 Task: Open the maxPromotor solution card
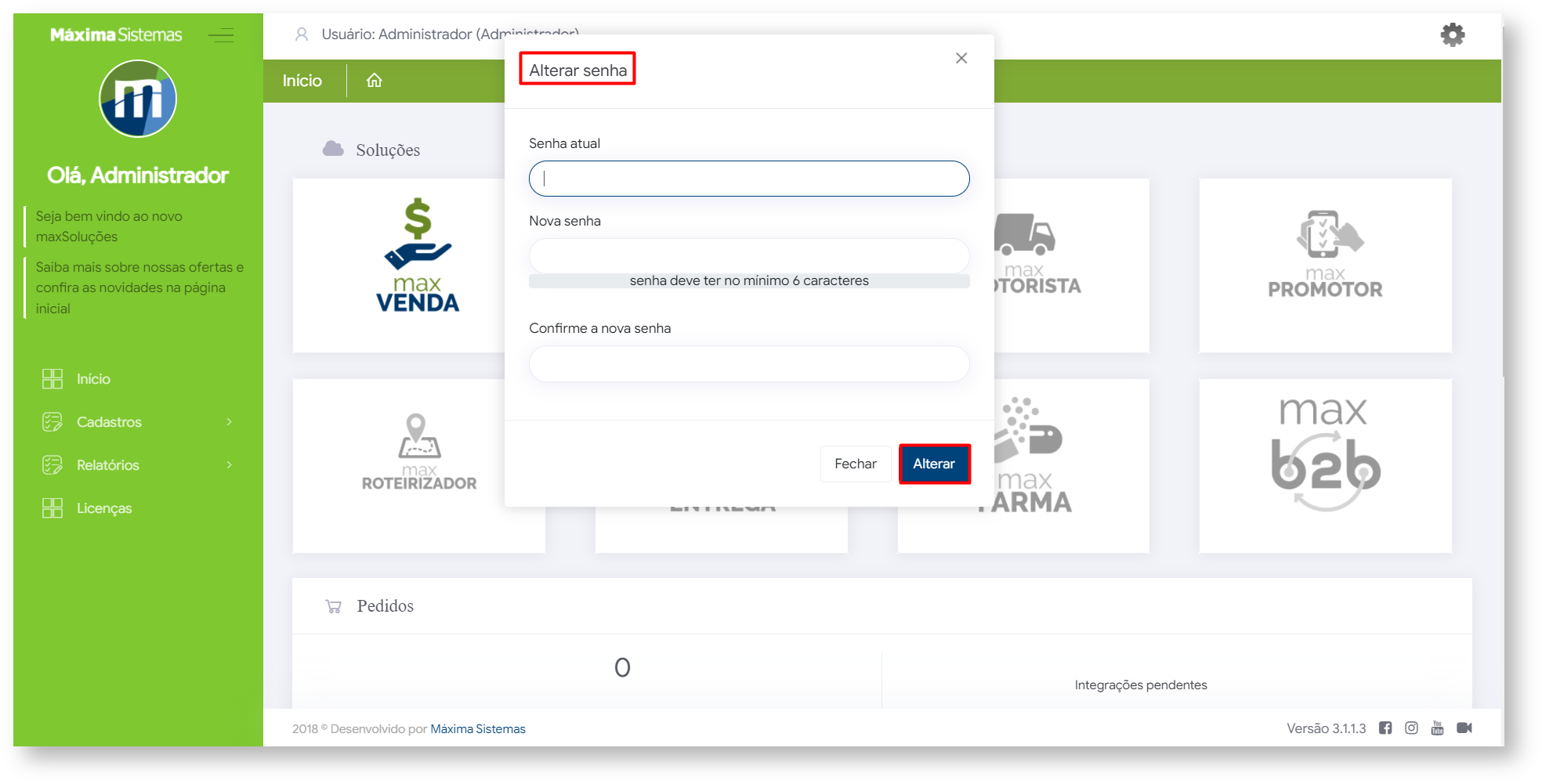pyautogui.click(x=1325, y=266)
